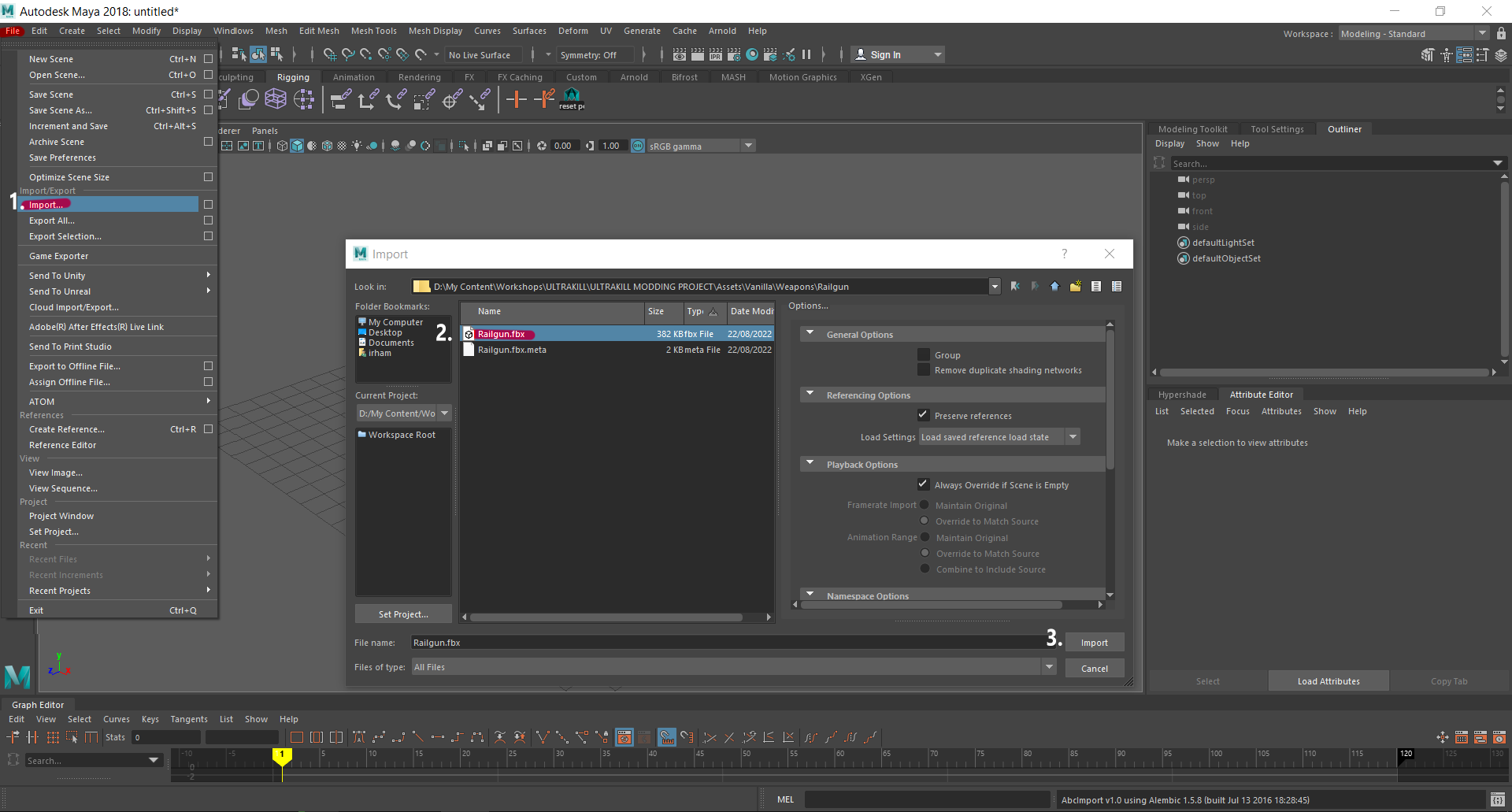
Task: Open render settings clapperboard with gear icon
Action: pos(734,54)
